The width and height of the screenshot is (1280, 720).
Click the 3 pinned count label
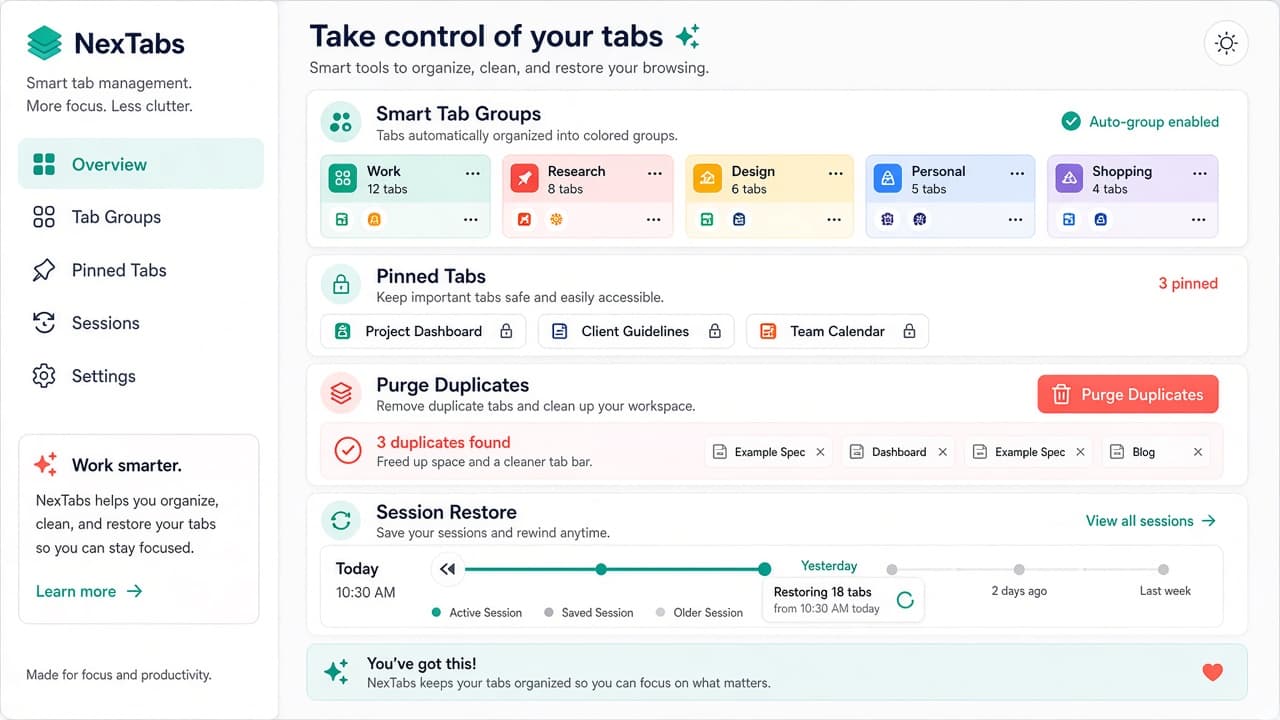1188,283
